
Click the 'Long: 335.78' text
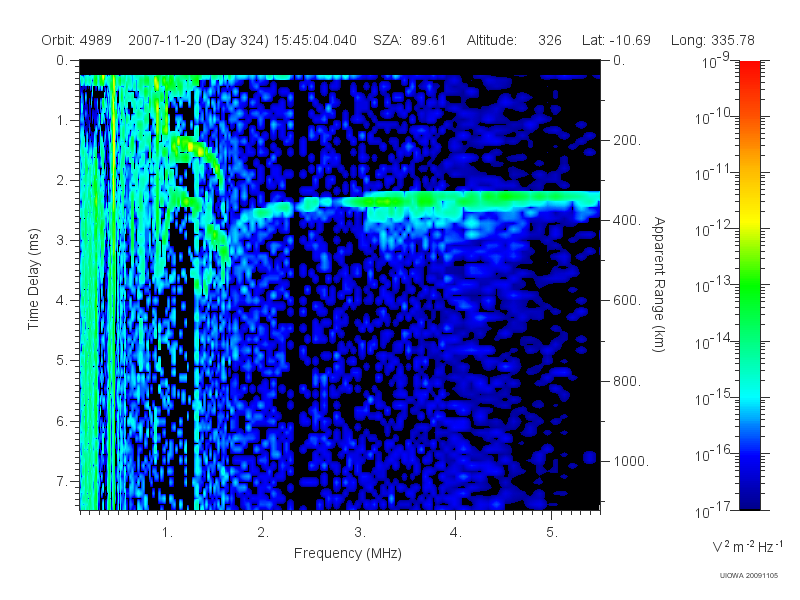(x=713, y=40)
